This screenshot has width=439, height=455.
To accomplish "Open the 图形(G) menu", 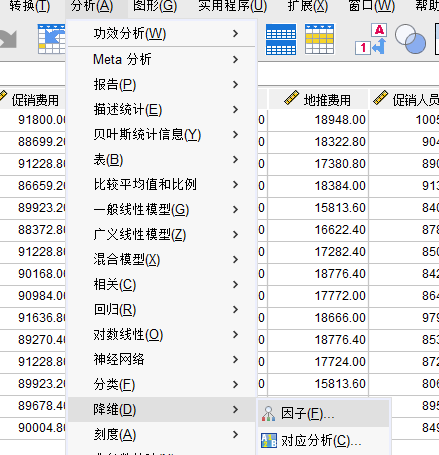I will (x=155, y=6).
